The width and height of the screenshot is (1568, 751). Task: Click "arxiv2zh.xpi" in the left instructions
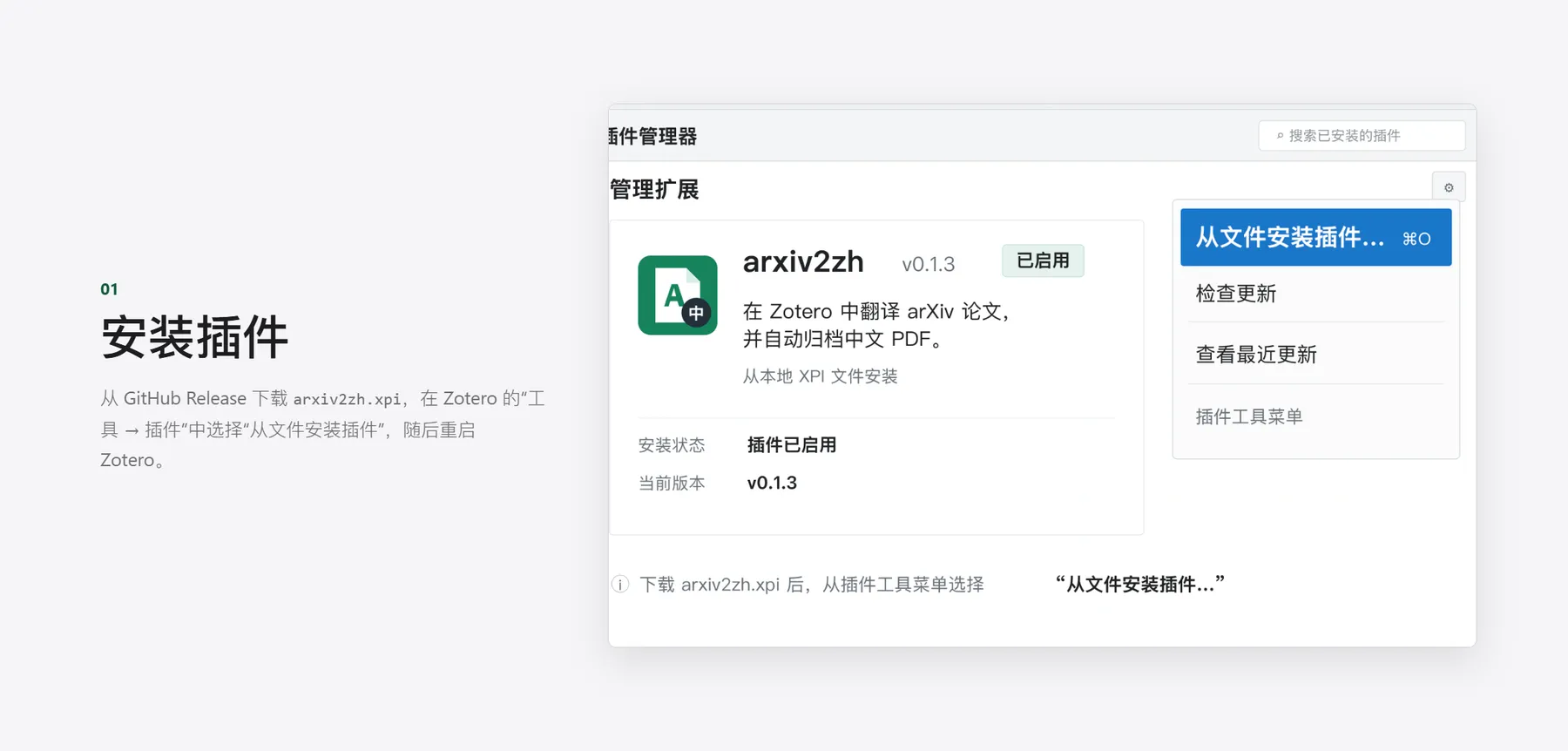point(347,399)
